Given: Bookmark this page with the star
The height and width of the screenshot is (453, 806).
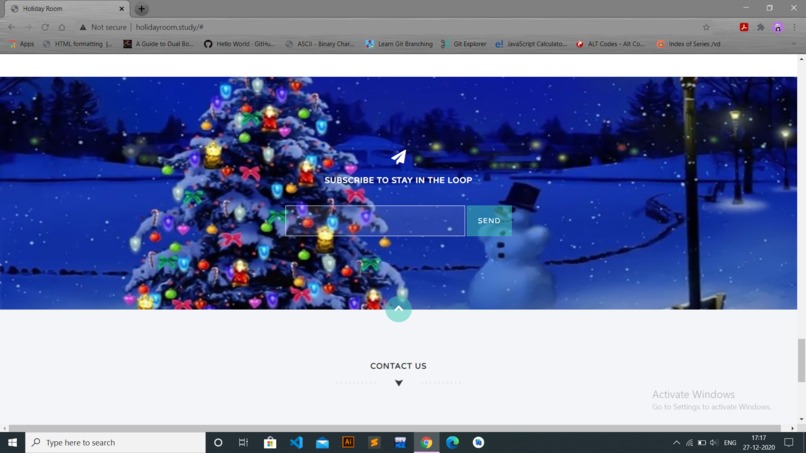Looking at the screenshot, I should [706, 27].
